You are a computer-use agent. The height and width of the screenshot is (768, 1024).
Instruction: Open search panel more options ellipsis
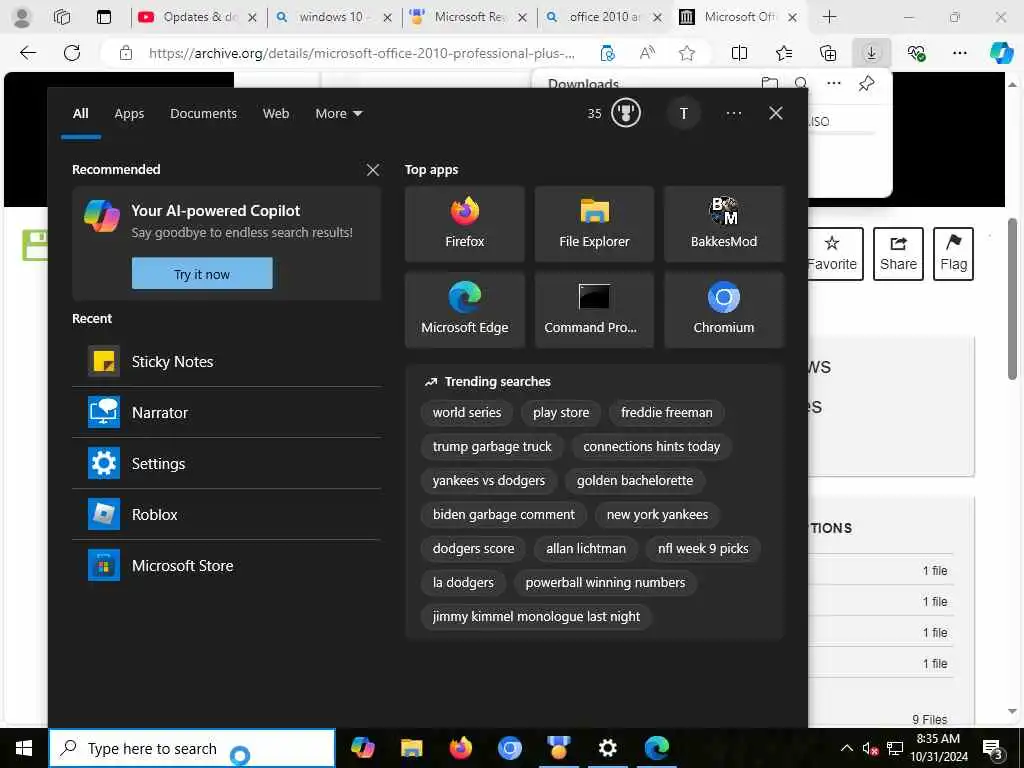[733, 114]
